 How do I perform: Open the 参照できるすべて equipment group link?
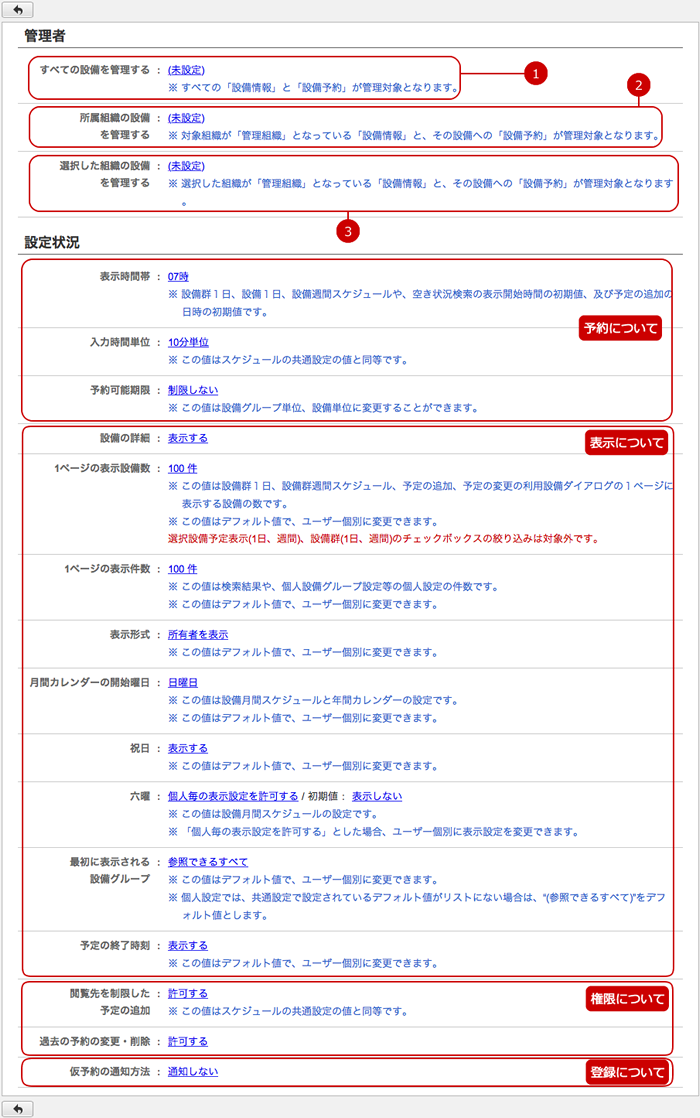click(x=208, y=861)
